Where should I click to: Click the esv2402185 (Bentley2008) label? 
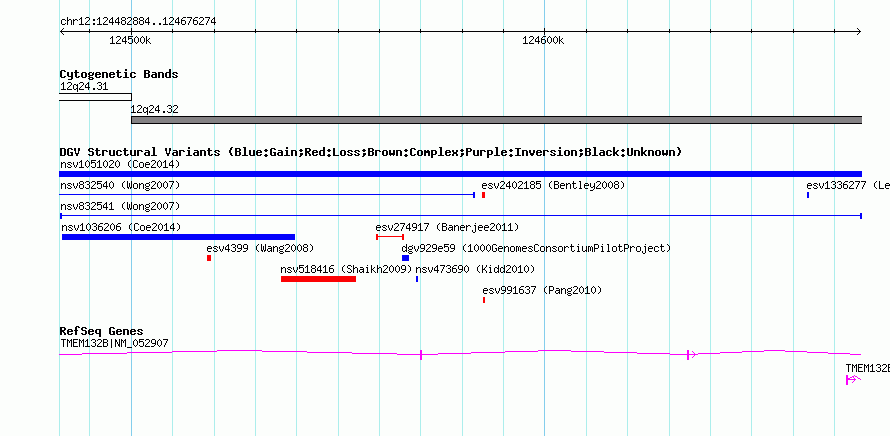coord(553,185)
